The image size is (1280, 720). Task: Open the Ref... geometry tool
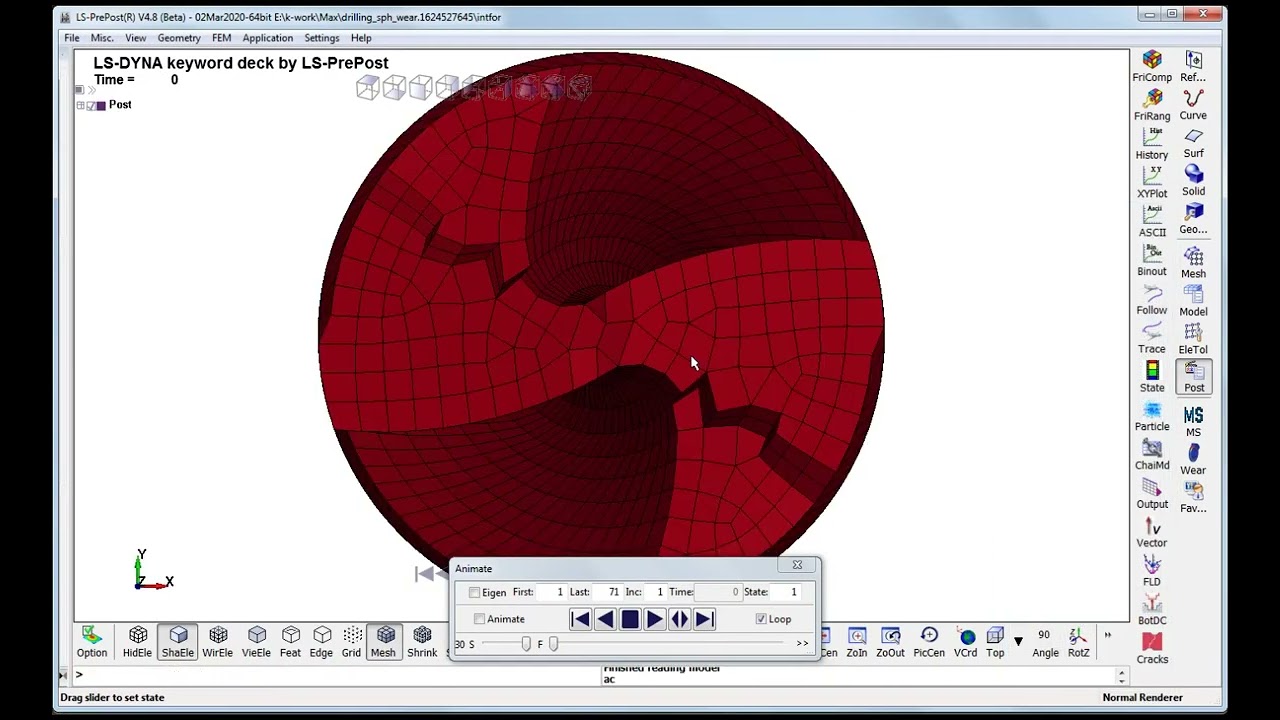point(1193,67)
